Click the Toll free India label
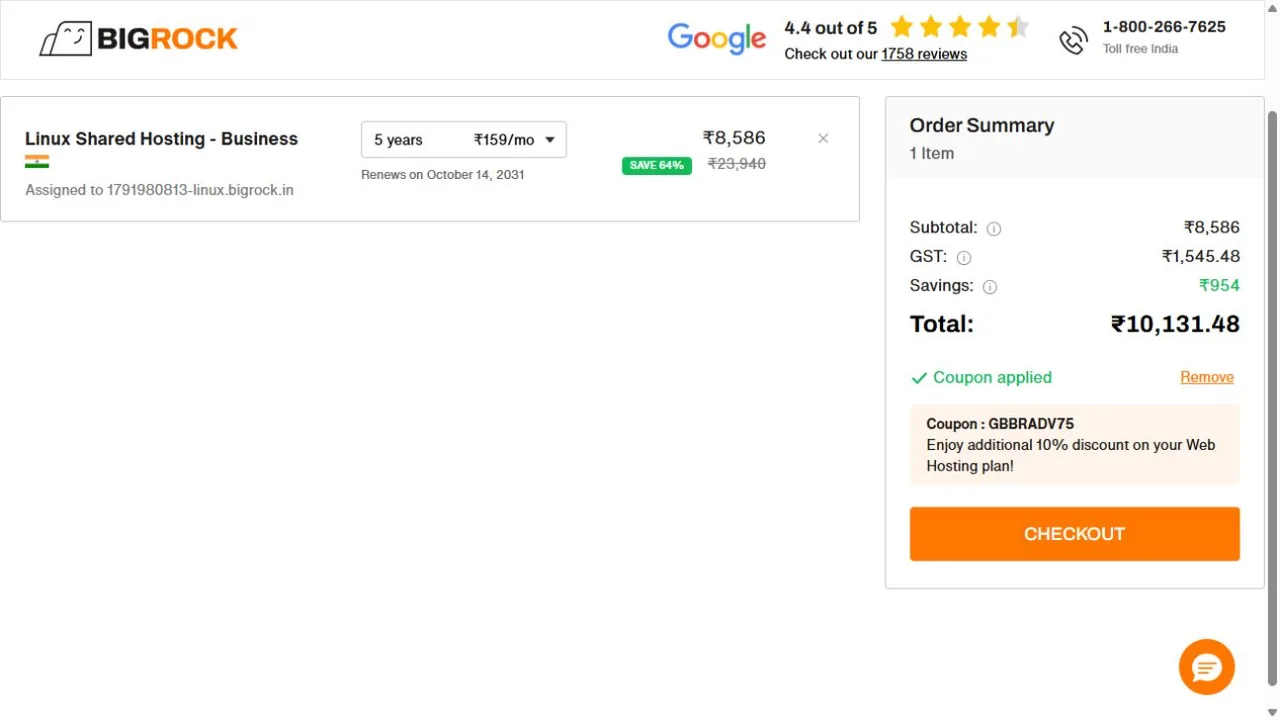This screenshot has width=1280, height=720. (x=1140, y=49)
